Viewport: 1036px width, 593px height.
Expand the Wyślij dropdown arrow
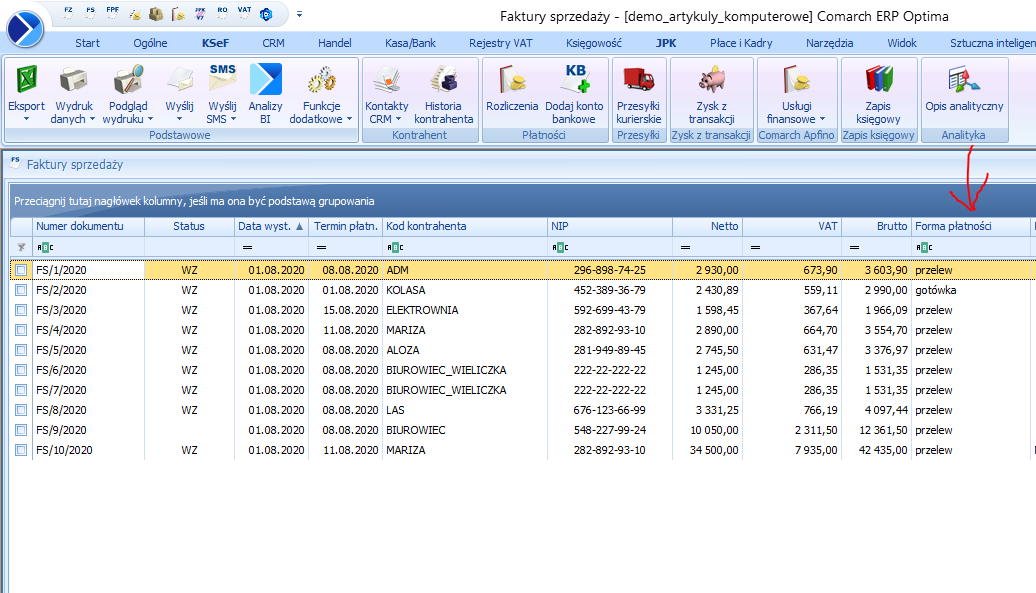click(x=179, y=120)
